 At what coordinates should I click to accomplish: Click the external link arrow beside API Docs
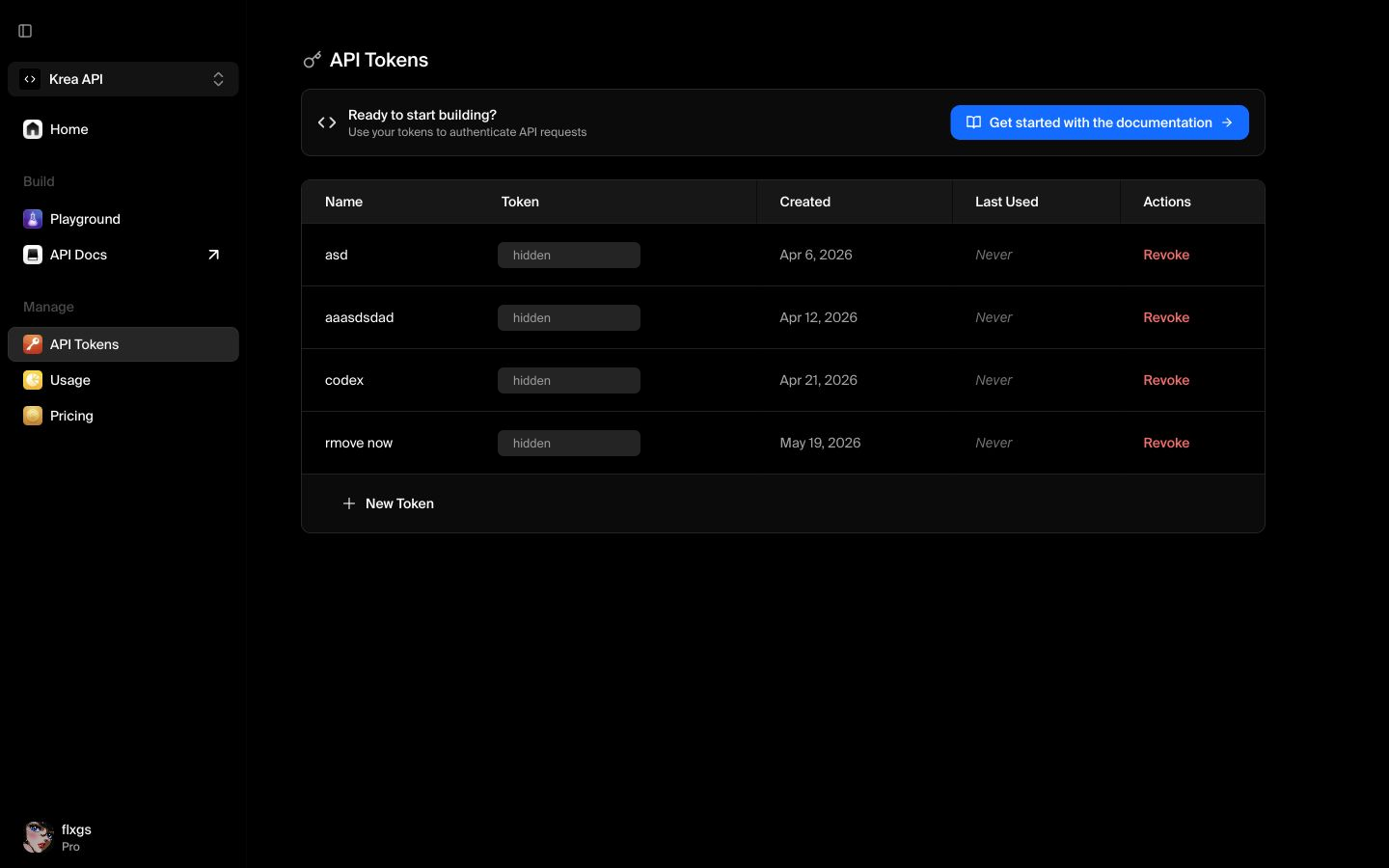[x=213, y=255]
